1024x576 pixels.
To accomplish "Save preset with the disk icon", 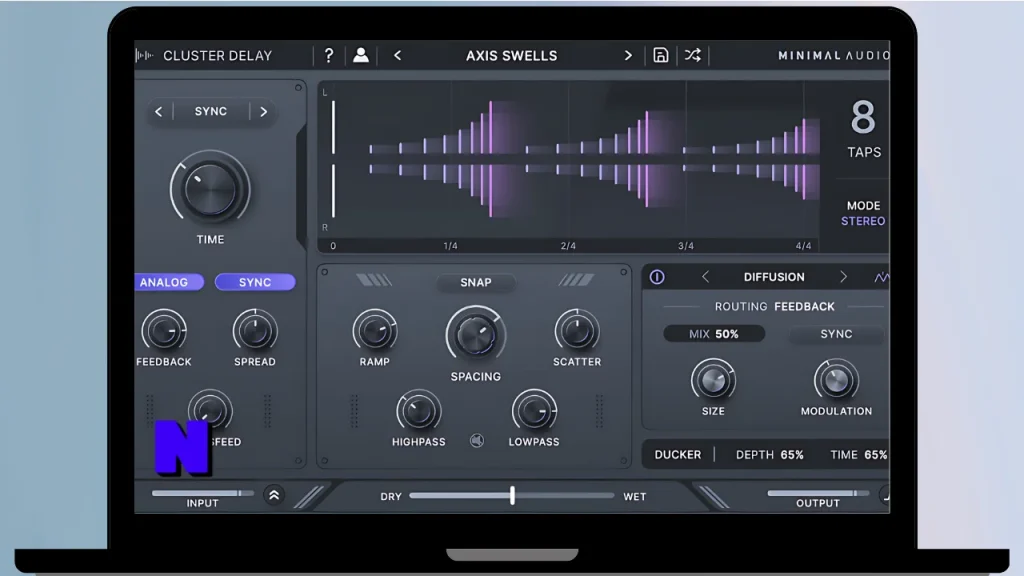I will 660,56.
